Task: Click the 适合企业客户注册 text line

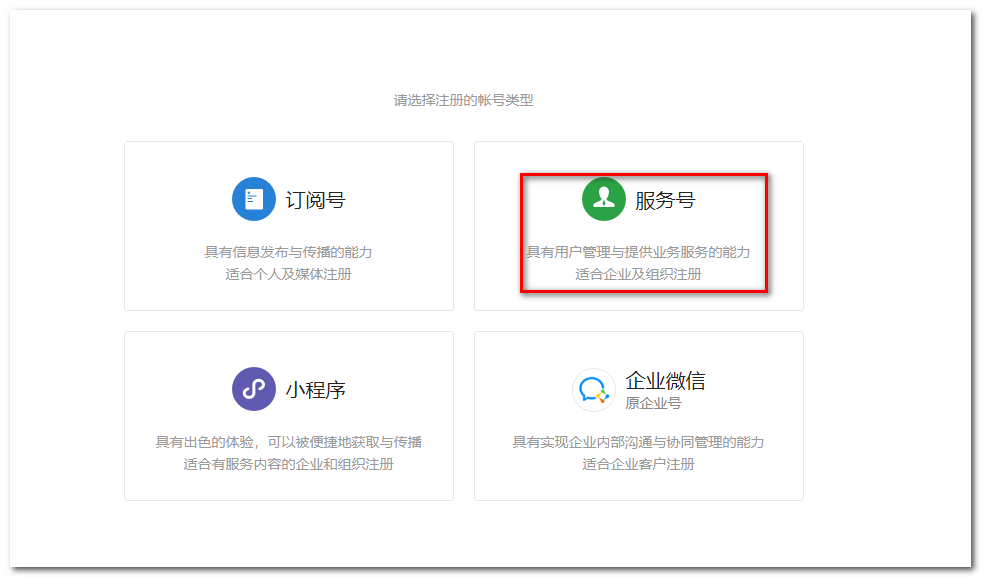Action: point(638,464)
